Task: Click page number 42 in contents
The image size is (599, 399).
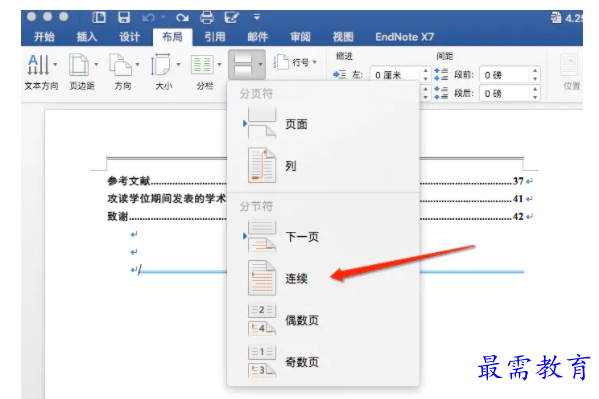Action: 518,216
